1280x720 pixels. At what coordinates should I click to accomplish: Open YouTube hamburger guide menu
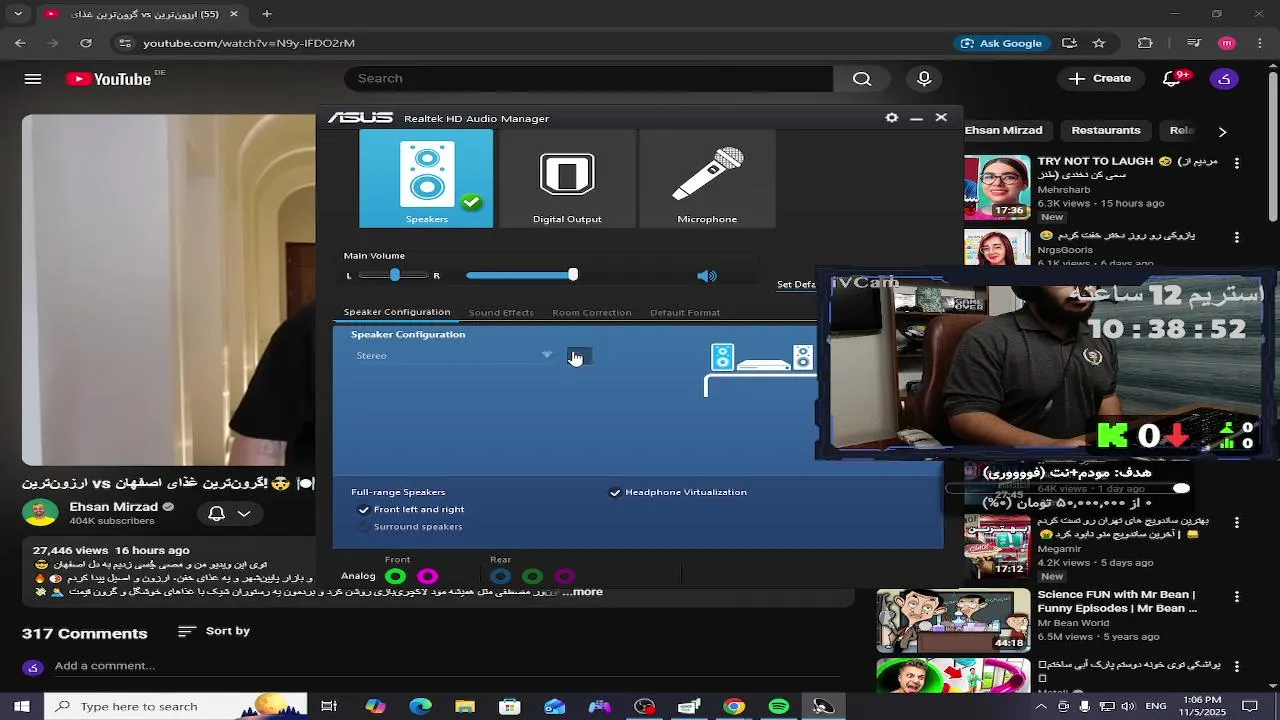33,79
